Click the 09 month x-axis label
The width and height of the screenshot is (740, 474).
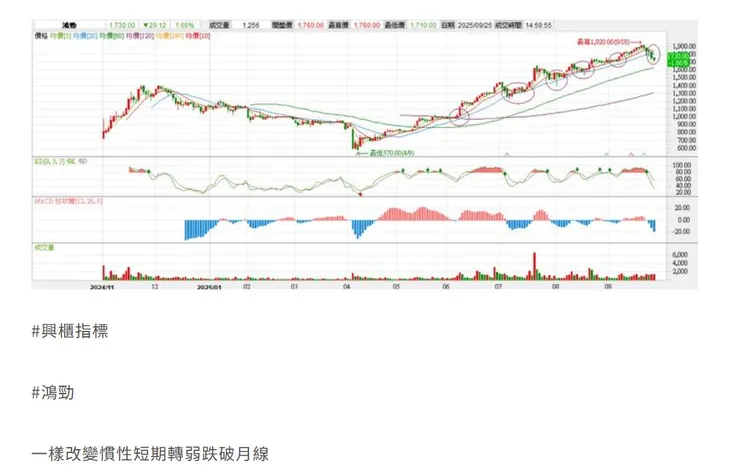608,287
